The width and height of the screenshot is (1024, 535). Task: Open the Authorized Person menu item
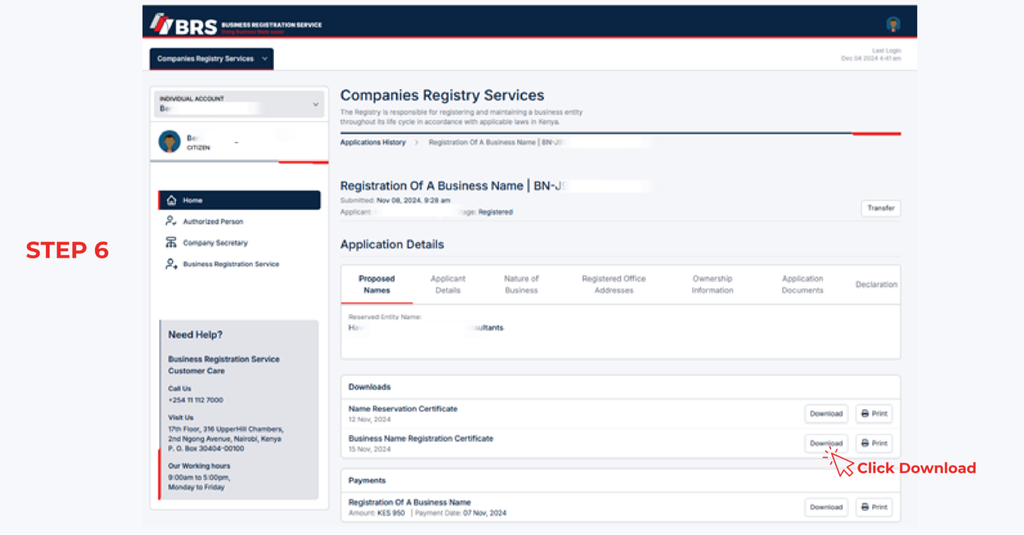213,221
